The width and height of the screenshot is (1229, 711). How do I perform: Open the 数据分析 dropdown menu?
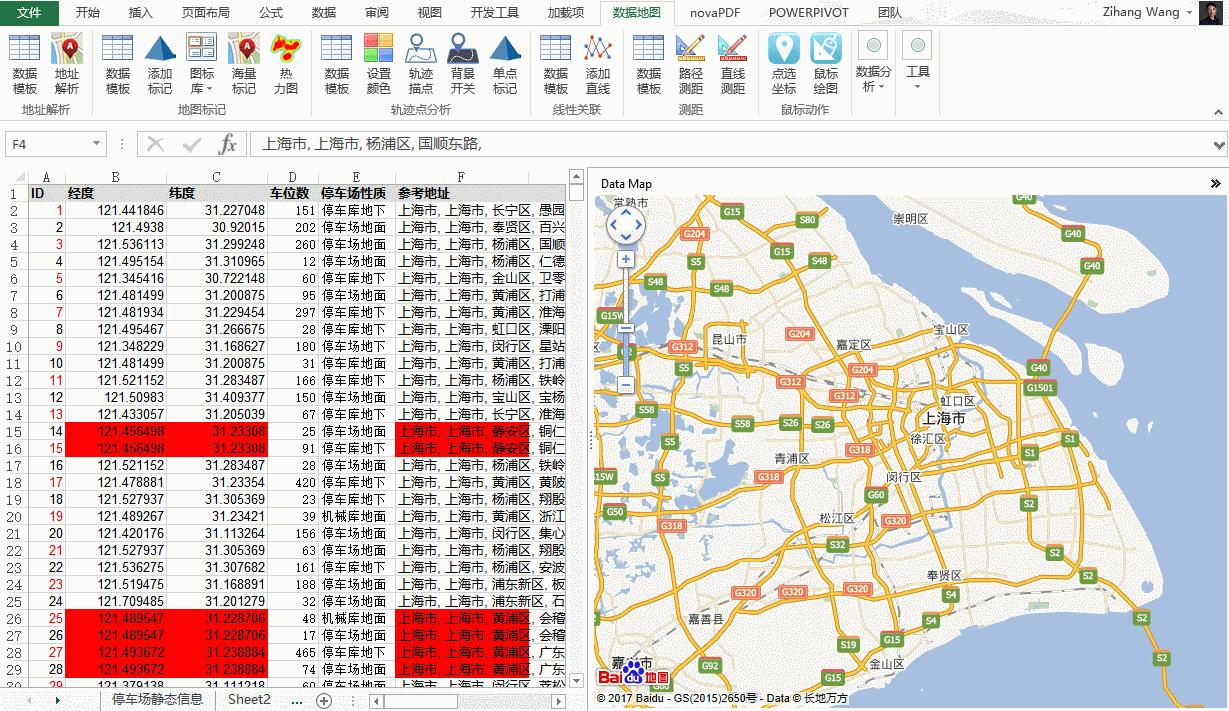874,62
